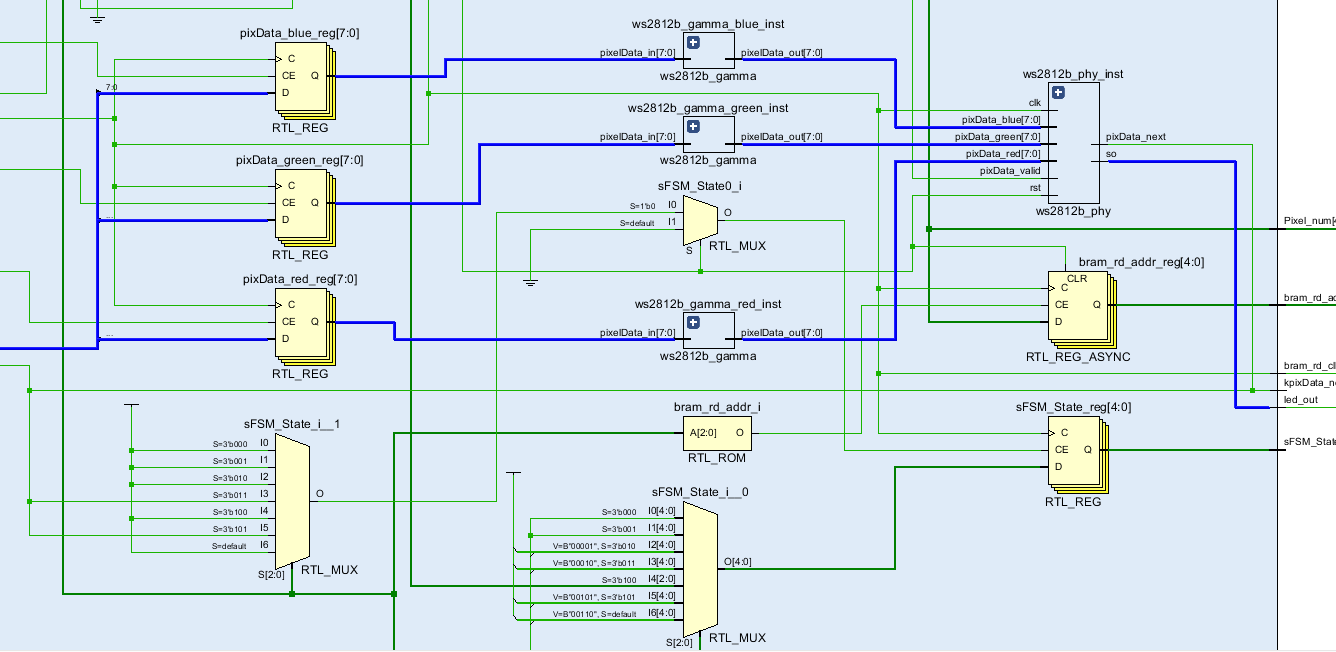Click the pixelData_out[7:0] pin of blue gamma
Screen dimensions: 1336x652
(781, 53)
